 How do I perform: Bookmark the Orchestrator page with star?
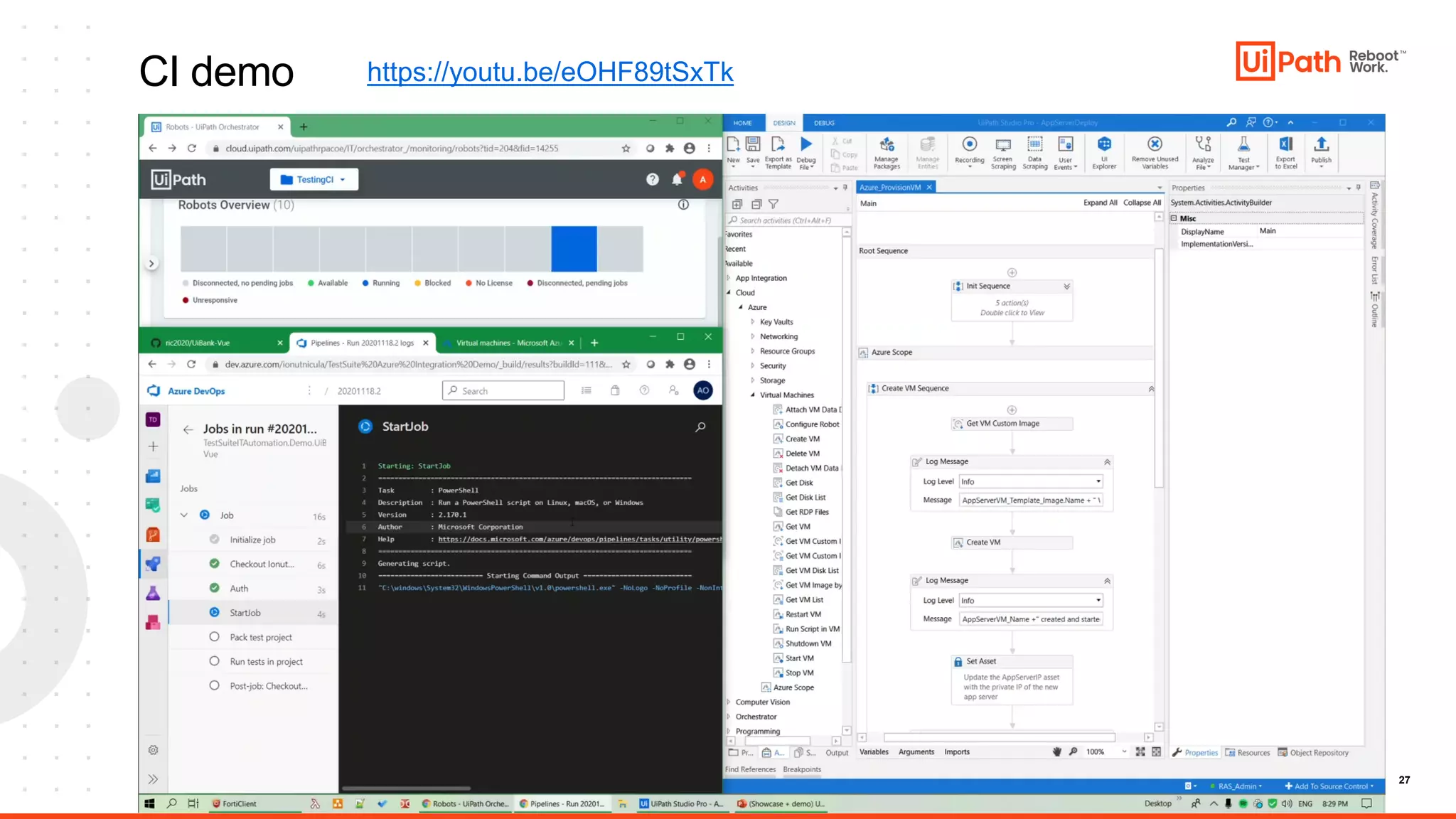click(x=626, y=149)
